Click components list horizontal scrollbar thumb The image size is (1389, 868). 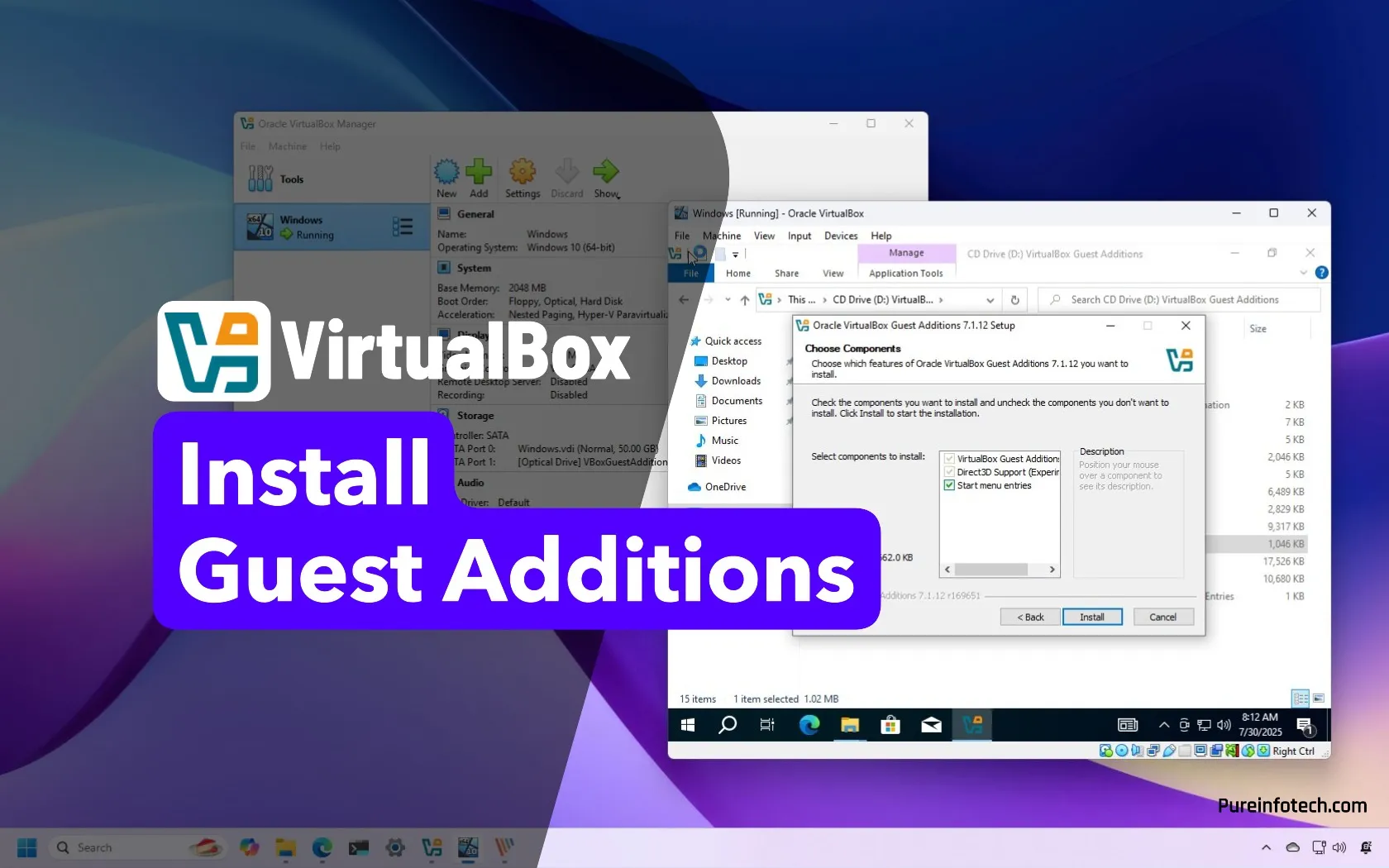(x=990, y=570)
